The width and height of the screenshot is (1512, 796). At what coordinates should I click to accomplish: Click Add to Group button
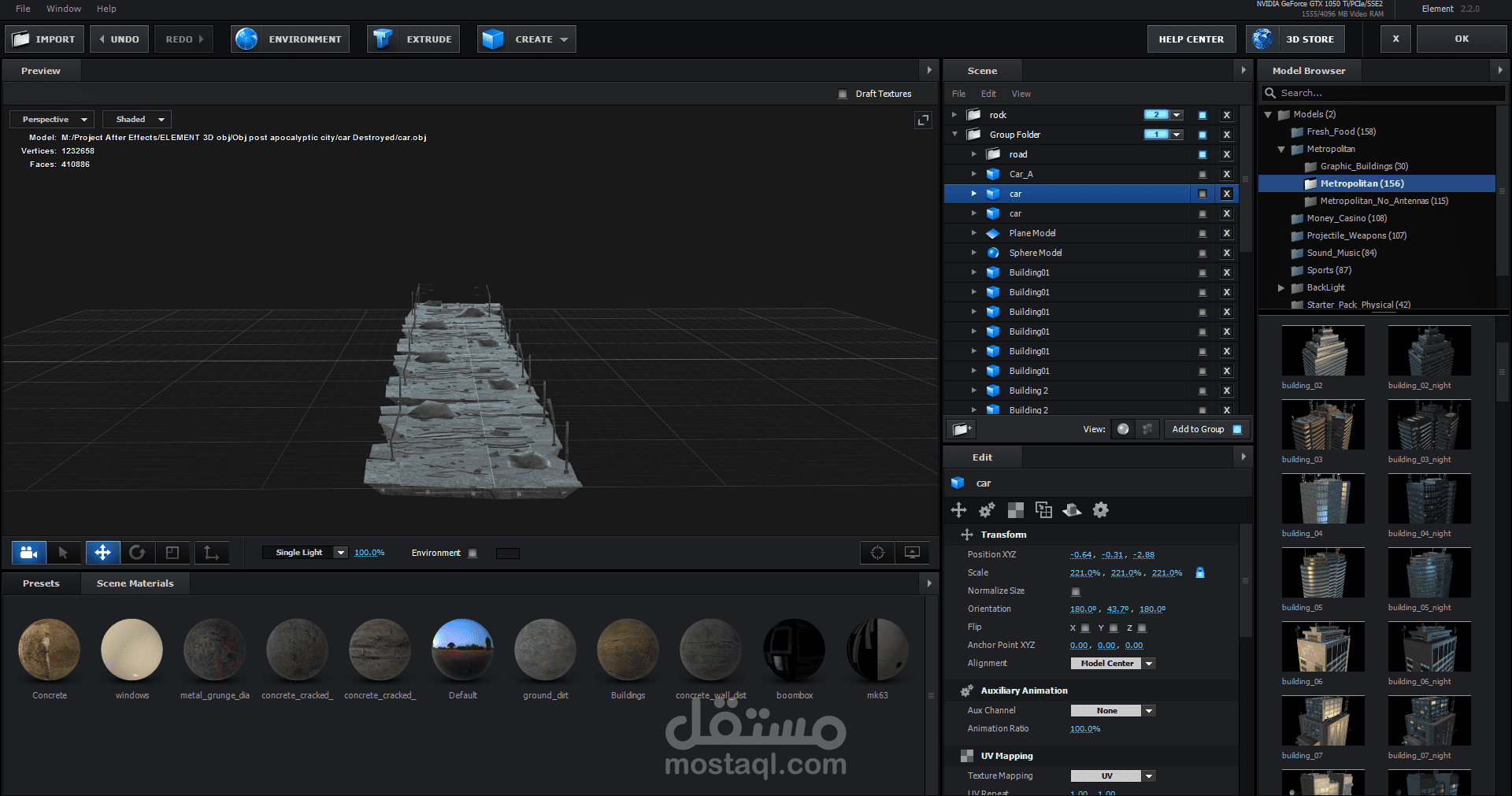tap(1206, 429)
